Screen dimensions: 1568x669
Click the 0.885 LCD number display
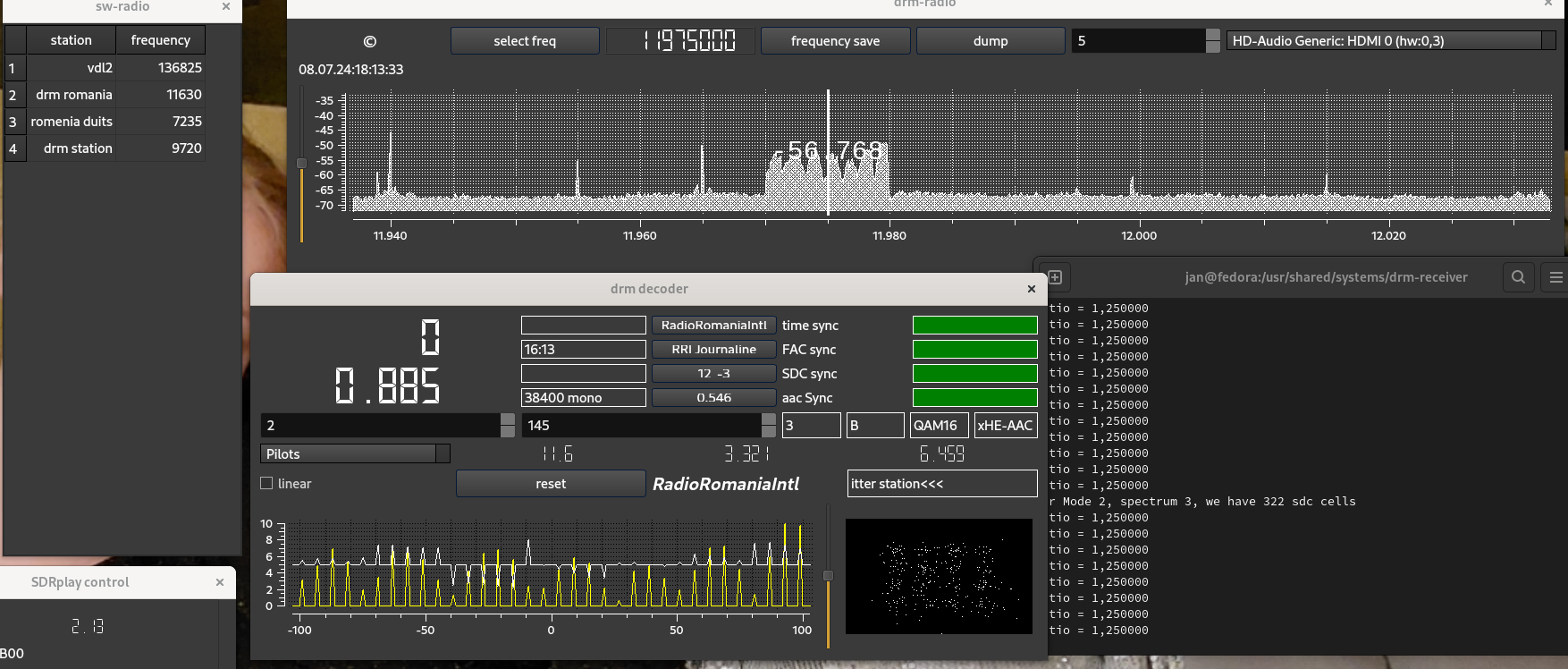tap(387, 386)
